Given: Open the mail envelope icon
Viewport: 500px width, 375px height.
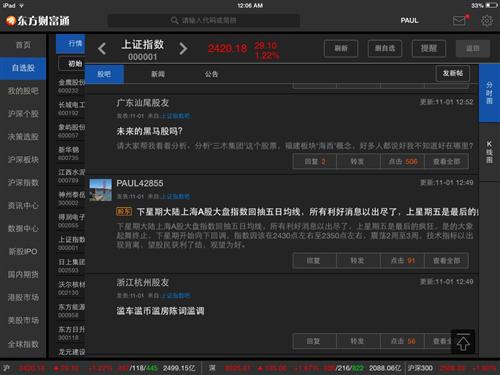Looking at the screenshot, I should tap(459, 21).
